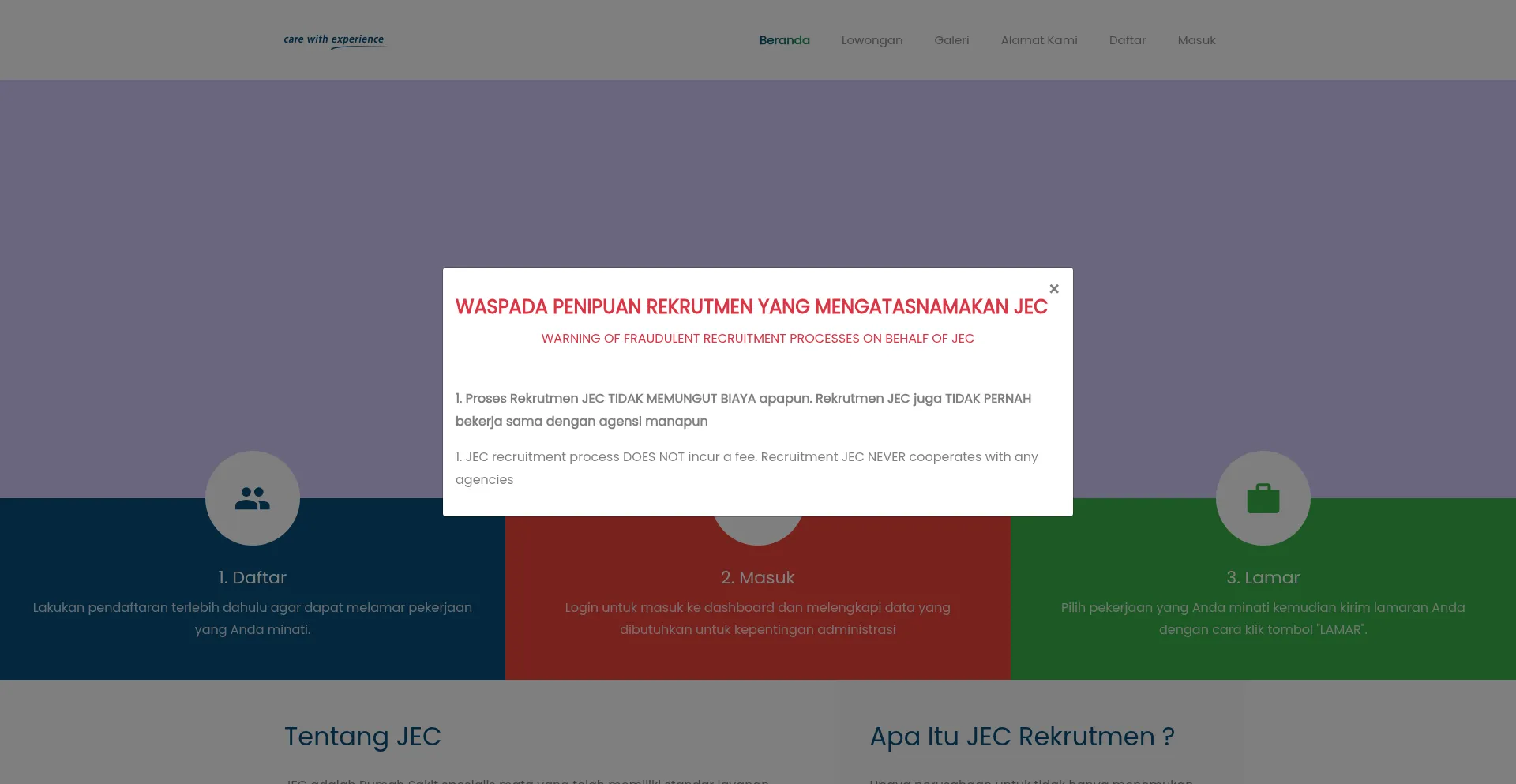The image size is (1516, 784).
Task: Click the 'Login untuk masuk ke dashboard' description
Action: (758, 618)
